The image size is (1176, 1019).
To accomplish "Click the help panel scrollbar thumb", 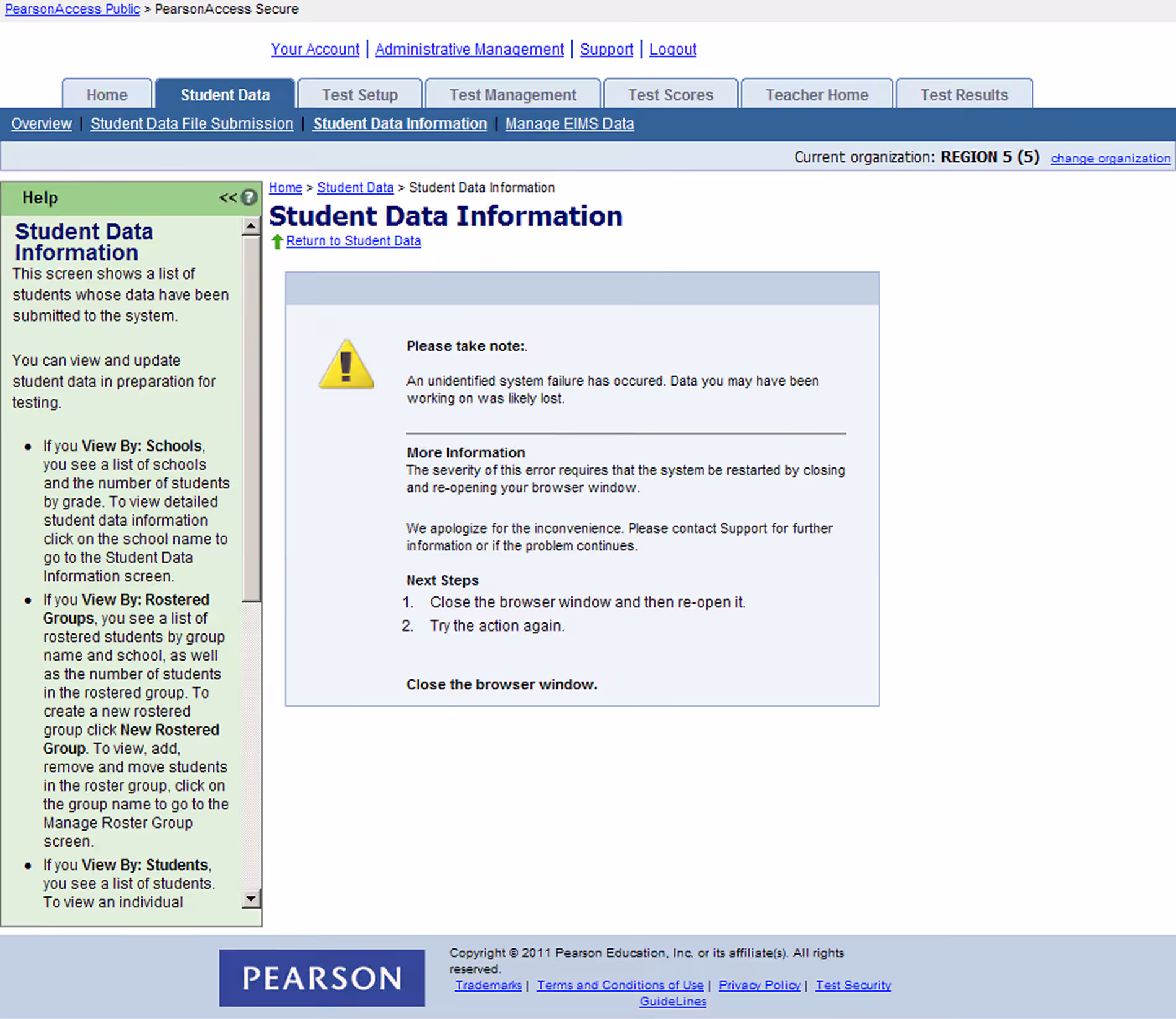I will pyautogui.click(x=251, y=418).
